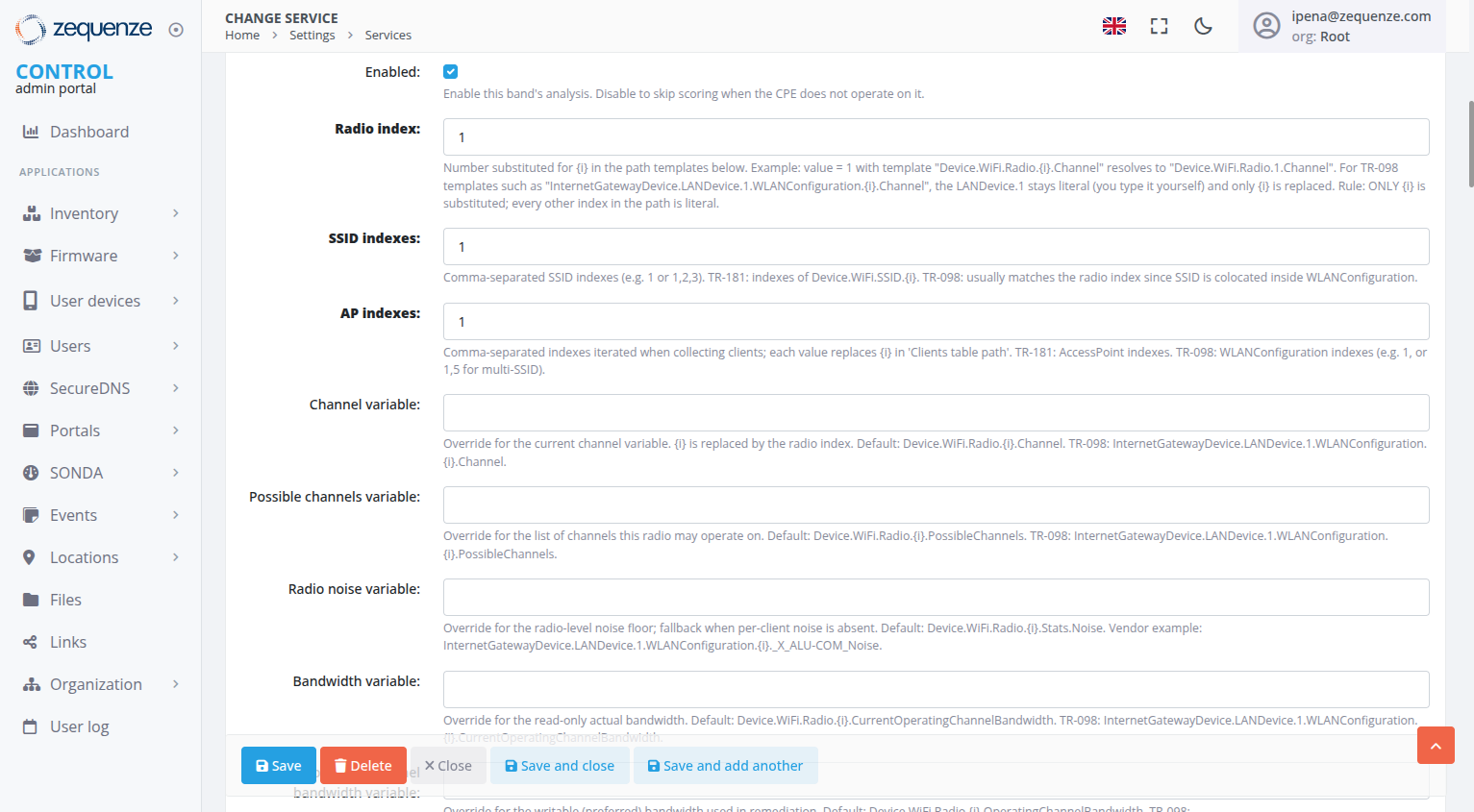Image resolution: width=1474 pixels, height=812 pixels.
Task: Open Files in the sidebar
Action: (x=65, y=600)
